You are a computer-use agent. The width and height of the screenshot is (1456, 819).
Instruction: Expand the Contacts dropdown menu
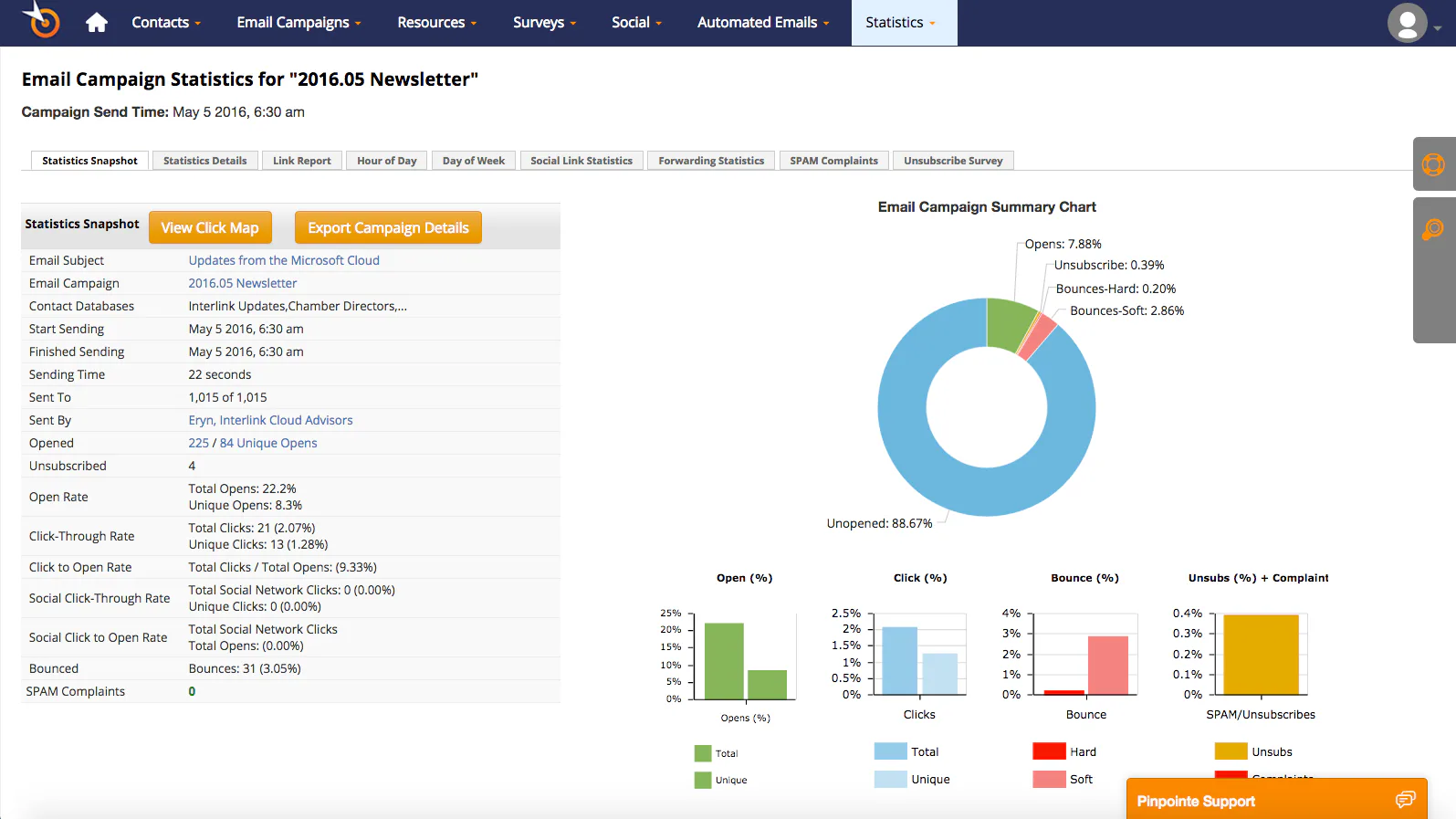click(x=165, y=23)
